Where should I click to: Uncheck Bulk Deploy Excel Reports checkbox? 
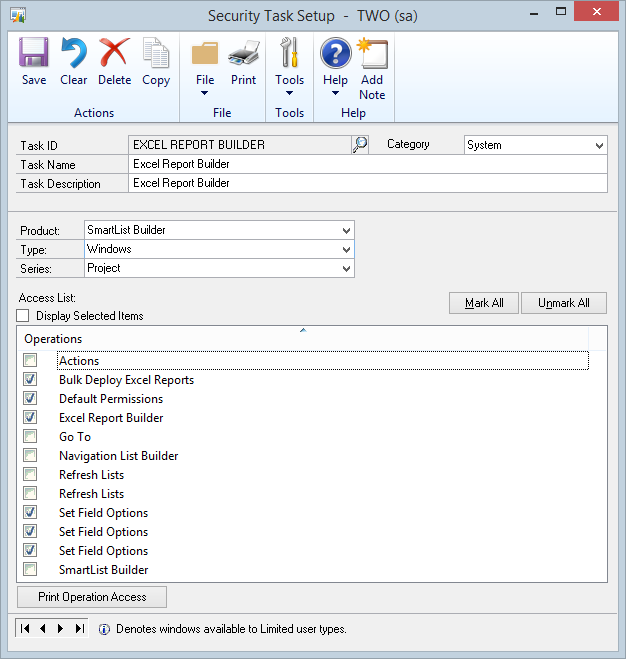click(30, 379)
